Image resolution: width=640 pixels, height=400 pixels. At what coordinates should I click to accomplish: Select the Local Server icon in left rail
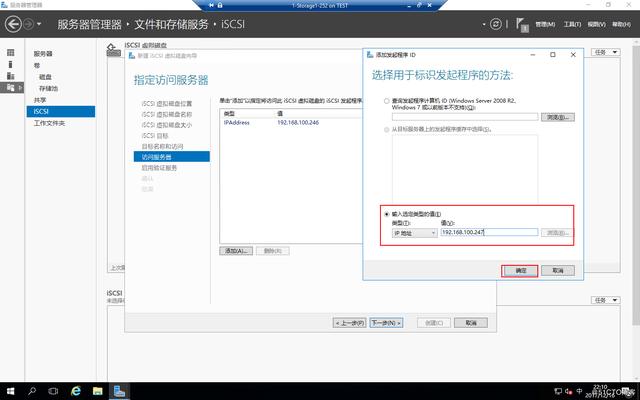[10, 64]
